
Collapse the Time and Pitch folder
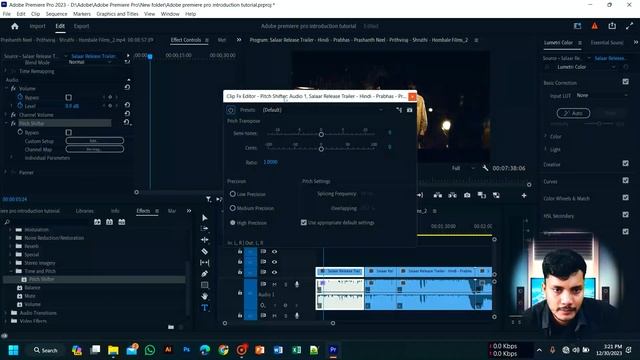[11, 271]
